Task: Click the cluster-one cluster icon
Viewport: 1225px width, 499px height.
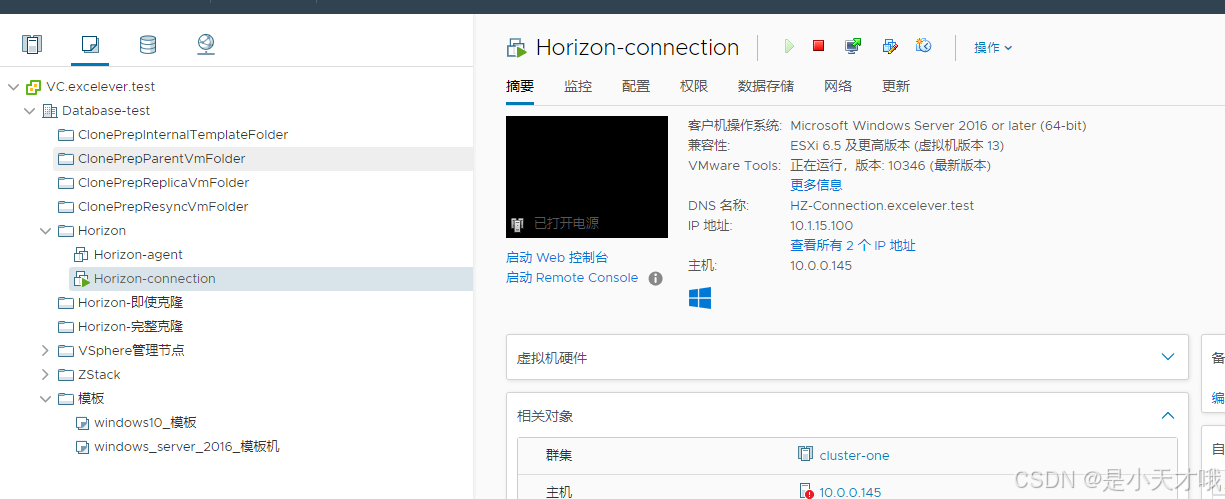Action: [x=805, y=455]
